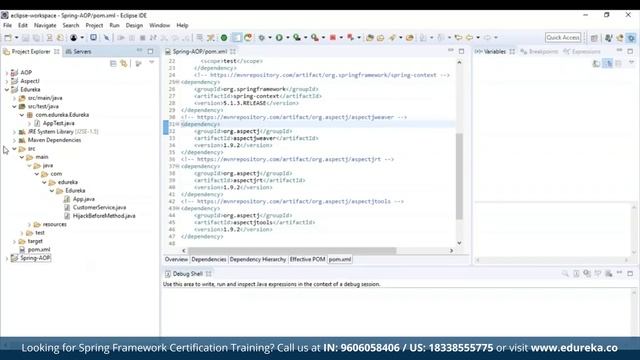Click the editor scroll-down arrow
This screenshot has height=360, width=640.
(459, 243)
